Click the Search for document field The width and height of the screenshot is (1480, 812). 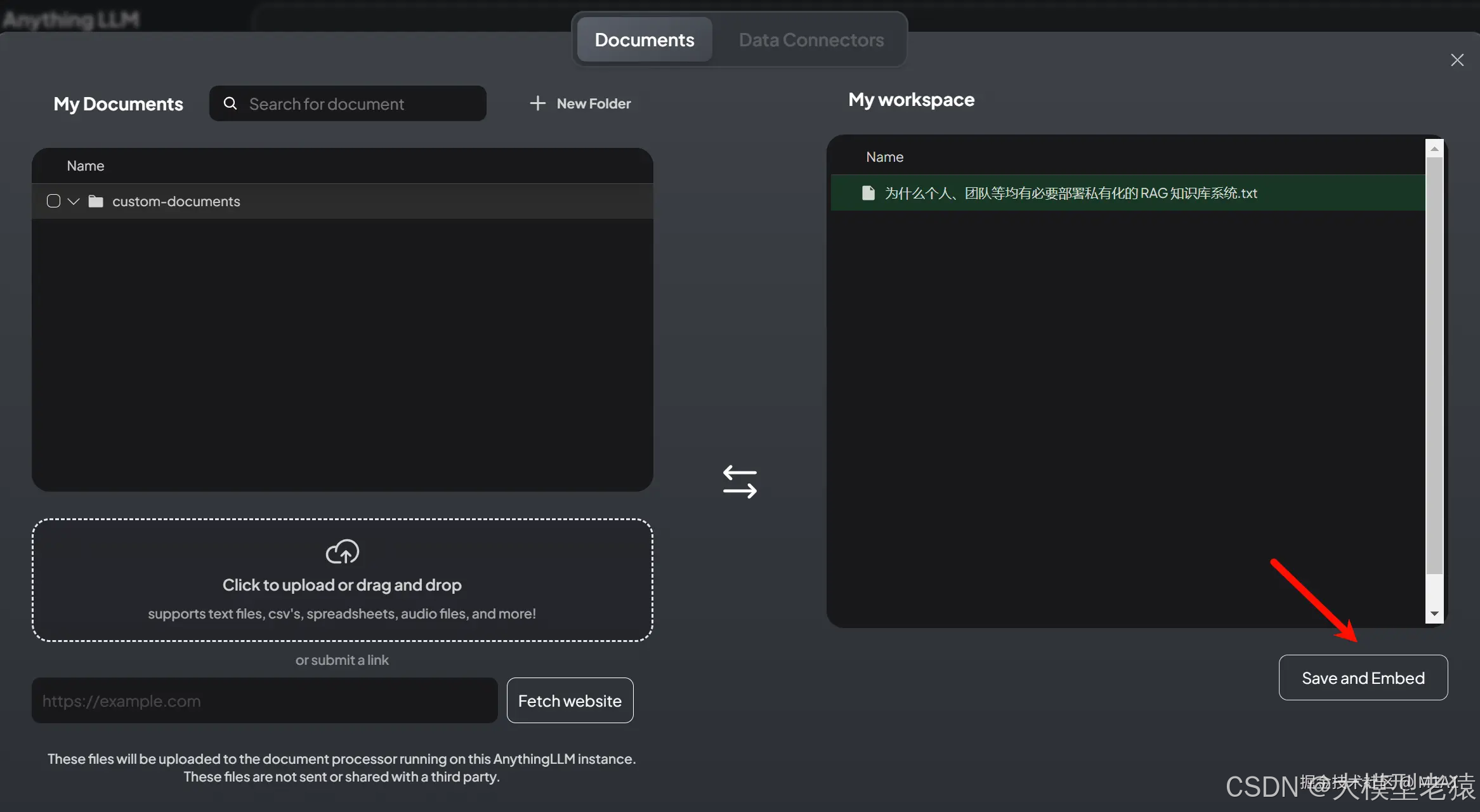click(348, 103)
